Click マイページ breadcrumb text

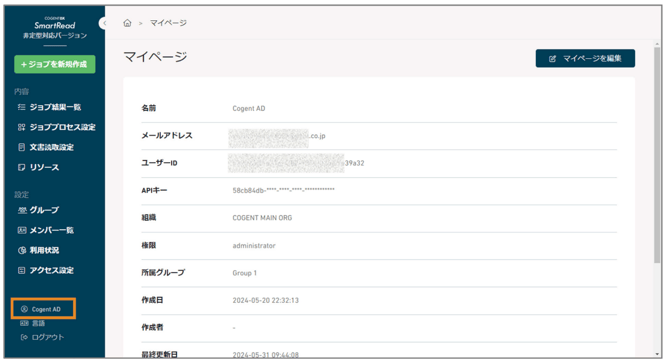click(x=168, y=23)
